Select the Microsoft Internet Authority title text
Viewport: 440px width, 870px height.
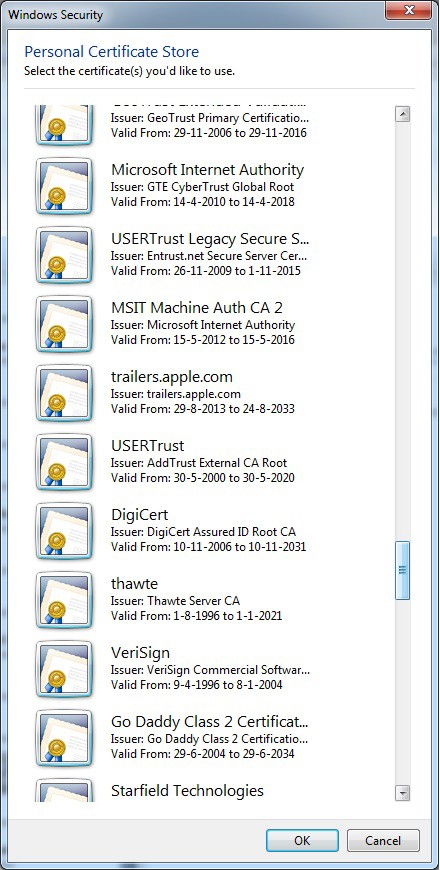pyautogui.click(x=208, y=170)
